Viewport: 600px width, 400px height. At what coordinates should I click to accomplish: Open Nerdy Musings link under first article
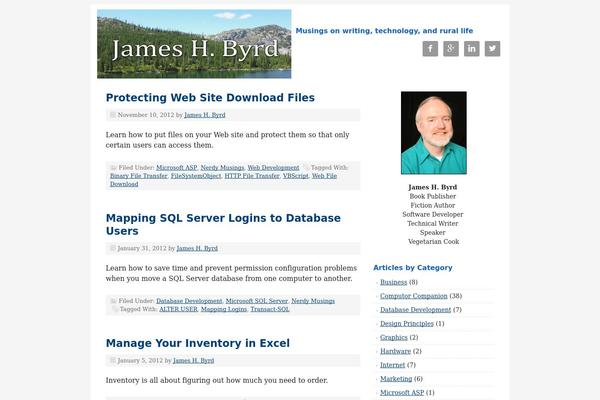coord(222,168)
